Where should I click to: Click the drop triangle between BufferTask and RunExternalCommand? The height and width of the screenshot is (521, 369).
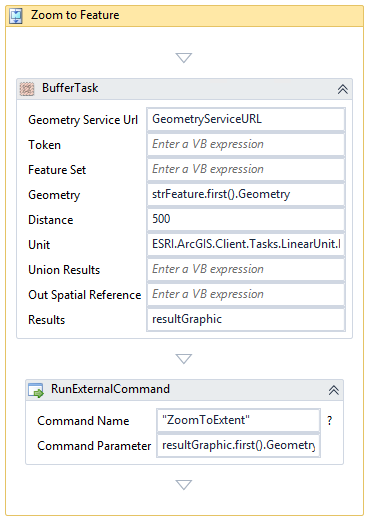(x=184, y=359)
